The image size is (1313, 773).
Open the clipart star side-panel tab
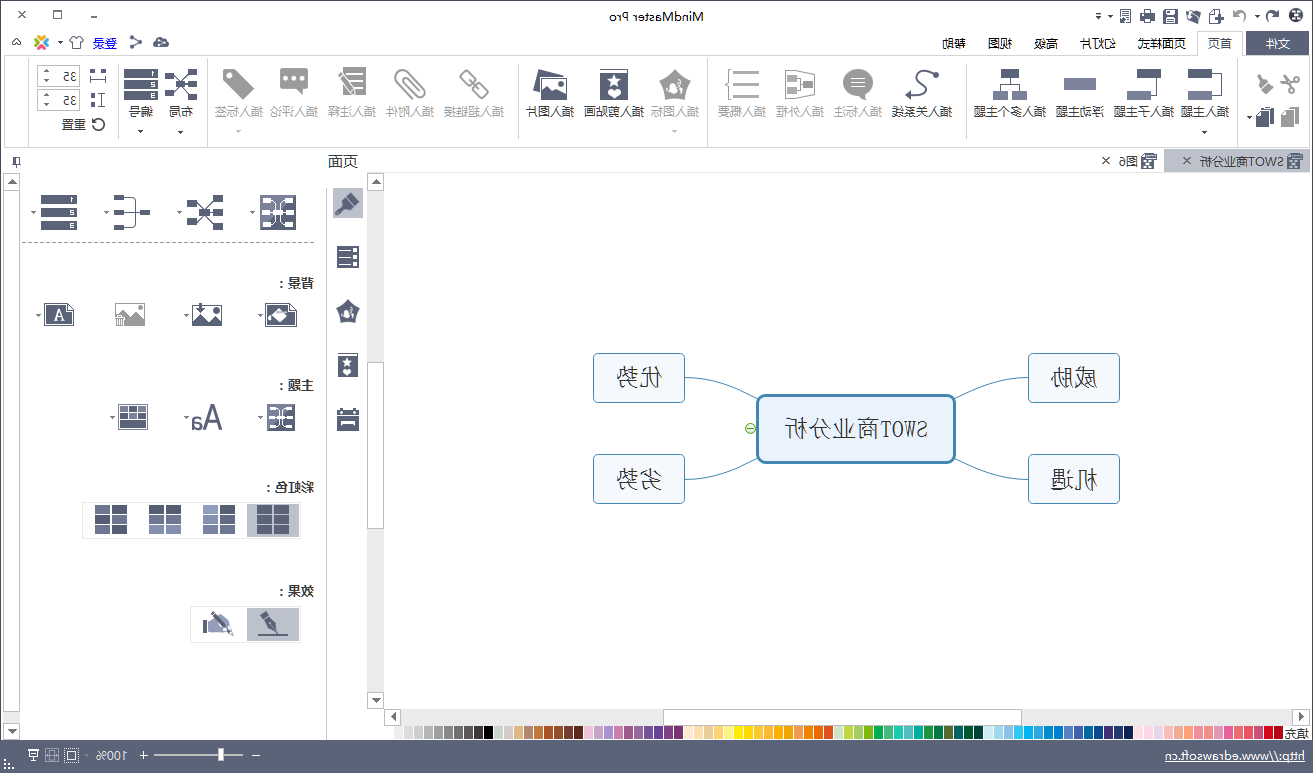(348, 365)
